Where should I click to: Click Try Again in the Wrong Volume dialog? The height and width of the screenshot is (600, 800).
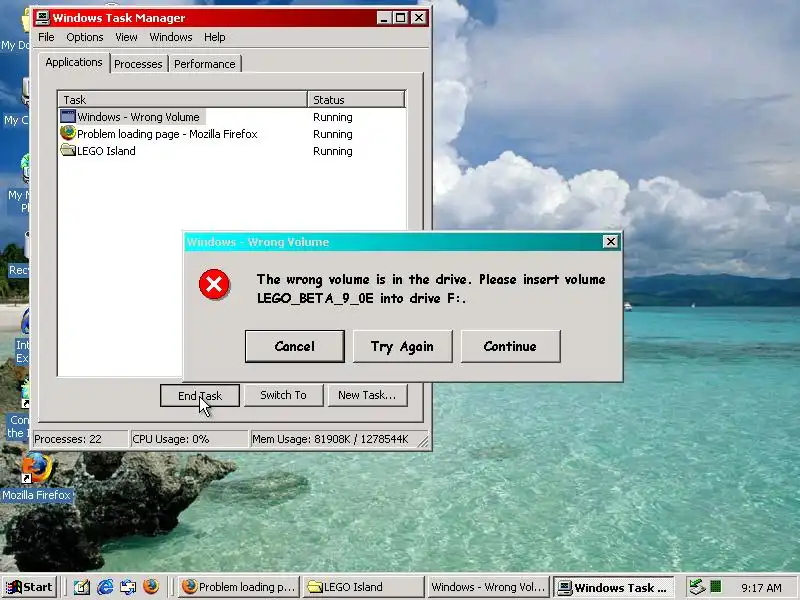402,346
